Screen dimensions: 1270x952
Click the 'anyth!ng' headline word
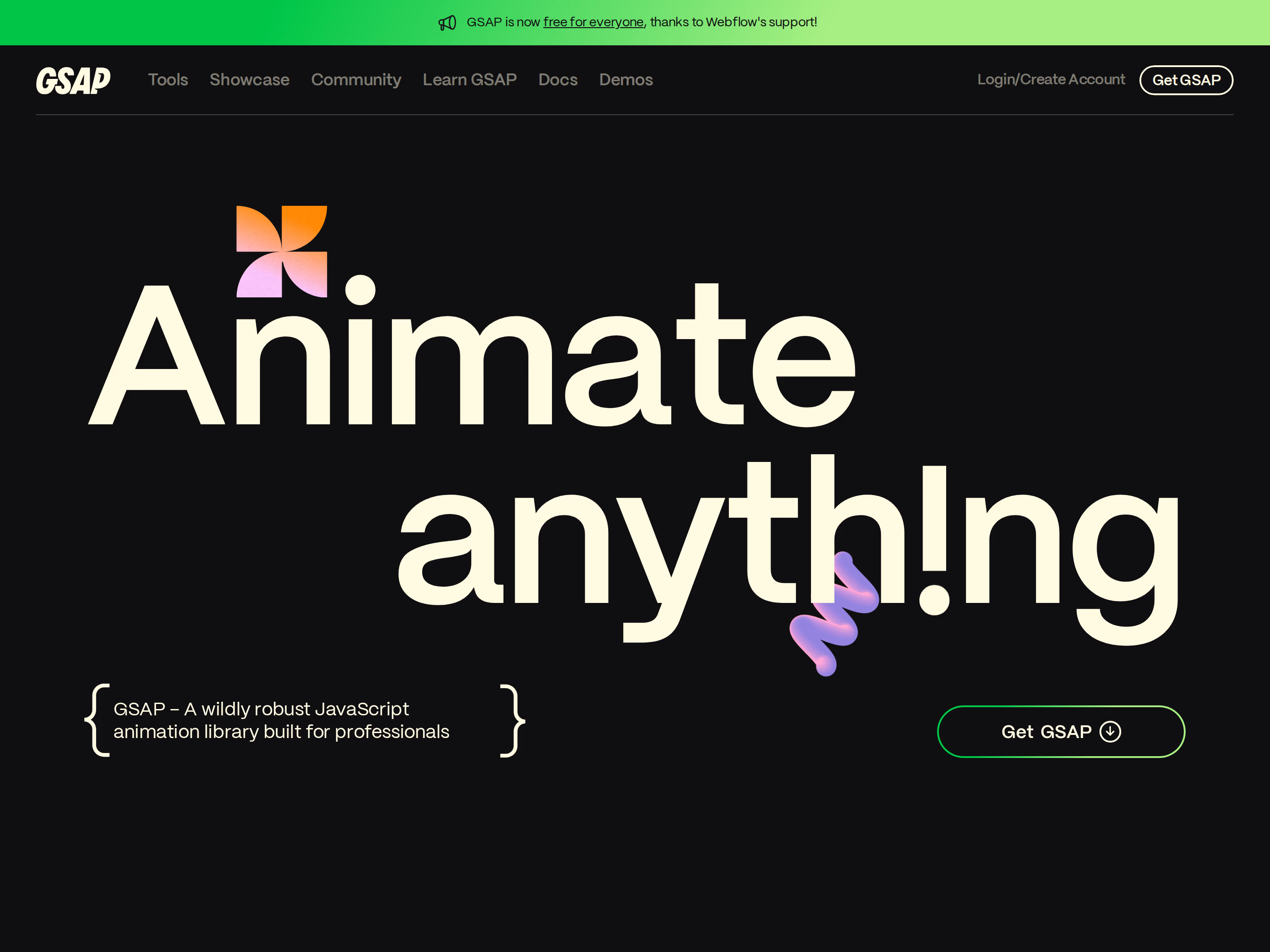pyautogui.click(x=788, y=550)
